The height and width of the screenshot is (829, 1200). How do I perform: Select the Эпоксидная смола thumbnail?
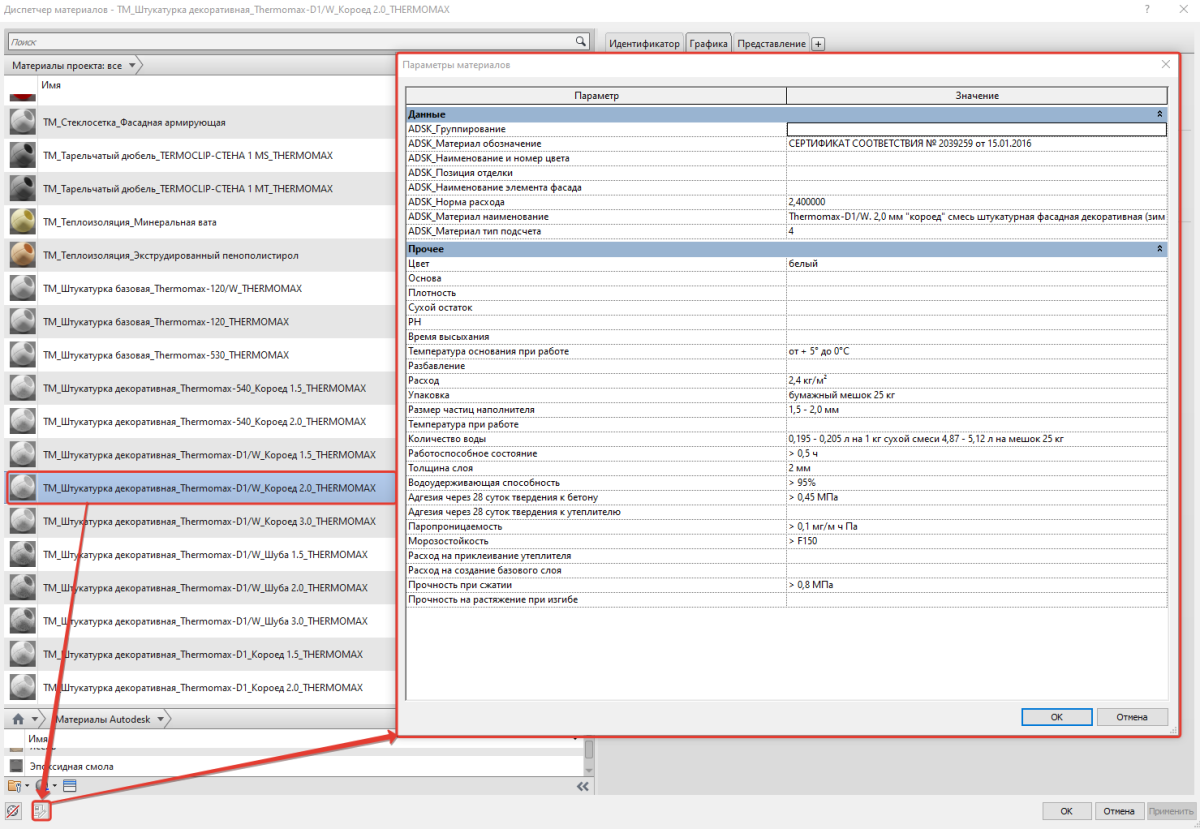coord(16,766)
